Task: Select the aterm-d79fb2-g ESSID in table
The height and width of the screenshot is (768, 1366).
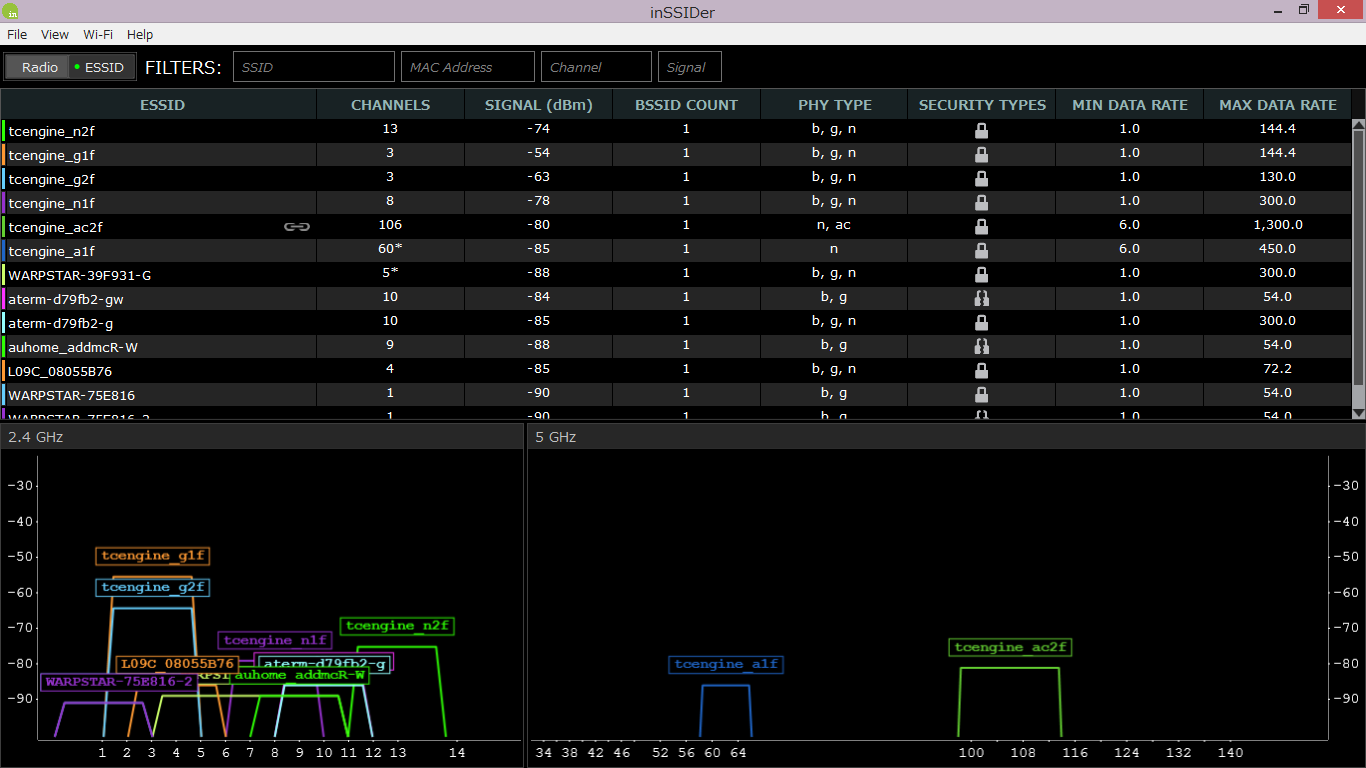Action: [x=61, y=322]
